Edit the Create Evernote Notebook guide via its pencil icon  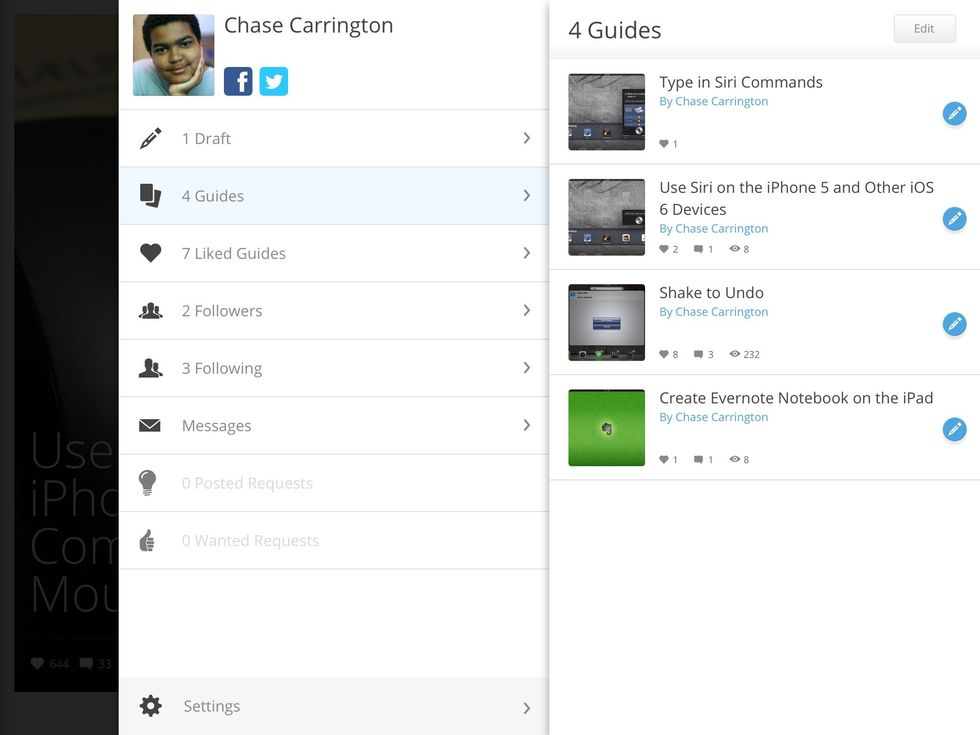954,429
